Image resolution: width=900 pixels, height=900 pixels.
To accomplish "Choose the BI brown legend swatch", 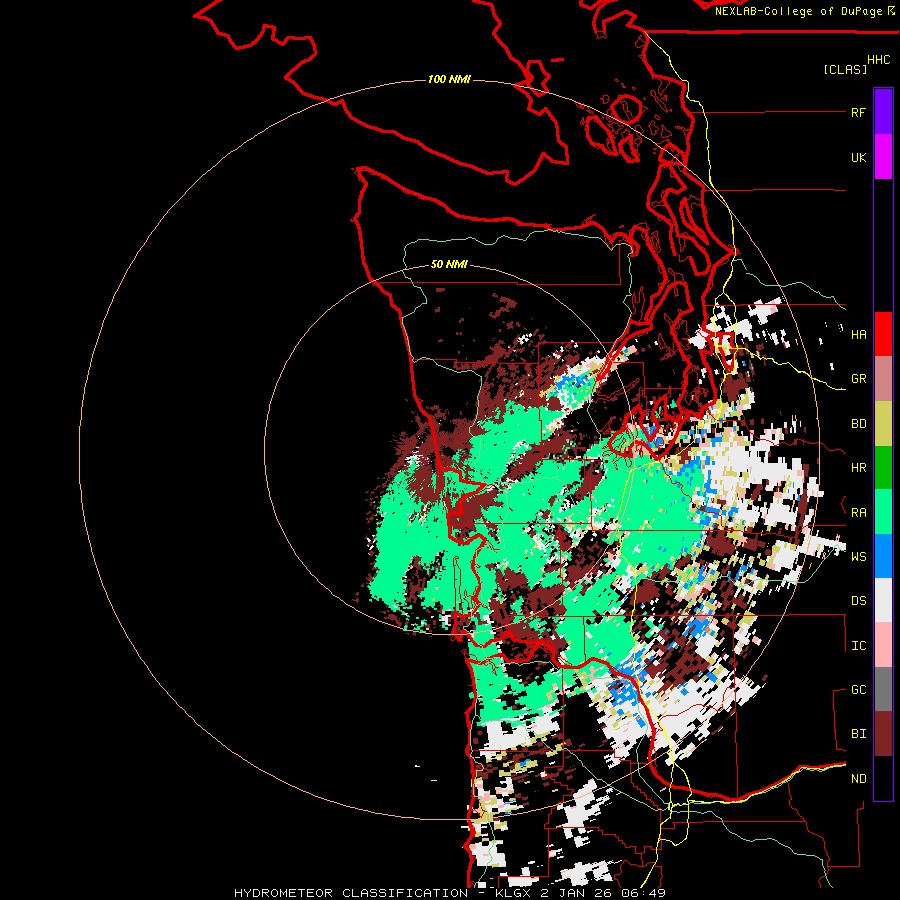I will pos(883,734).
